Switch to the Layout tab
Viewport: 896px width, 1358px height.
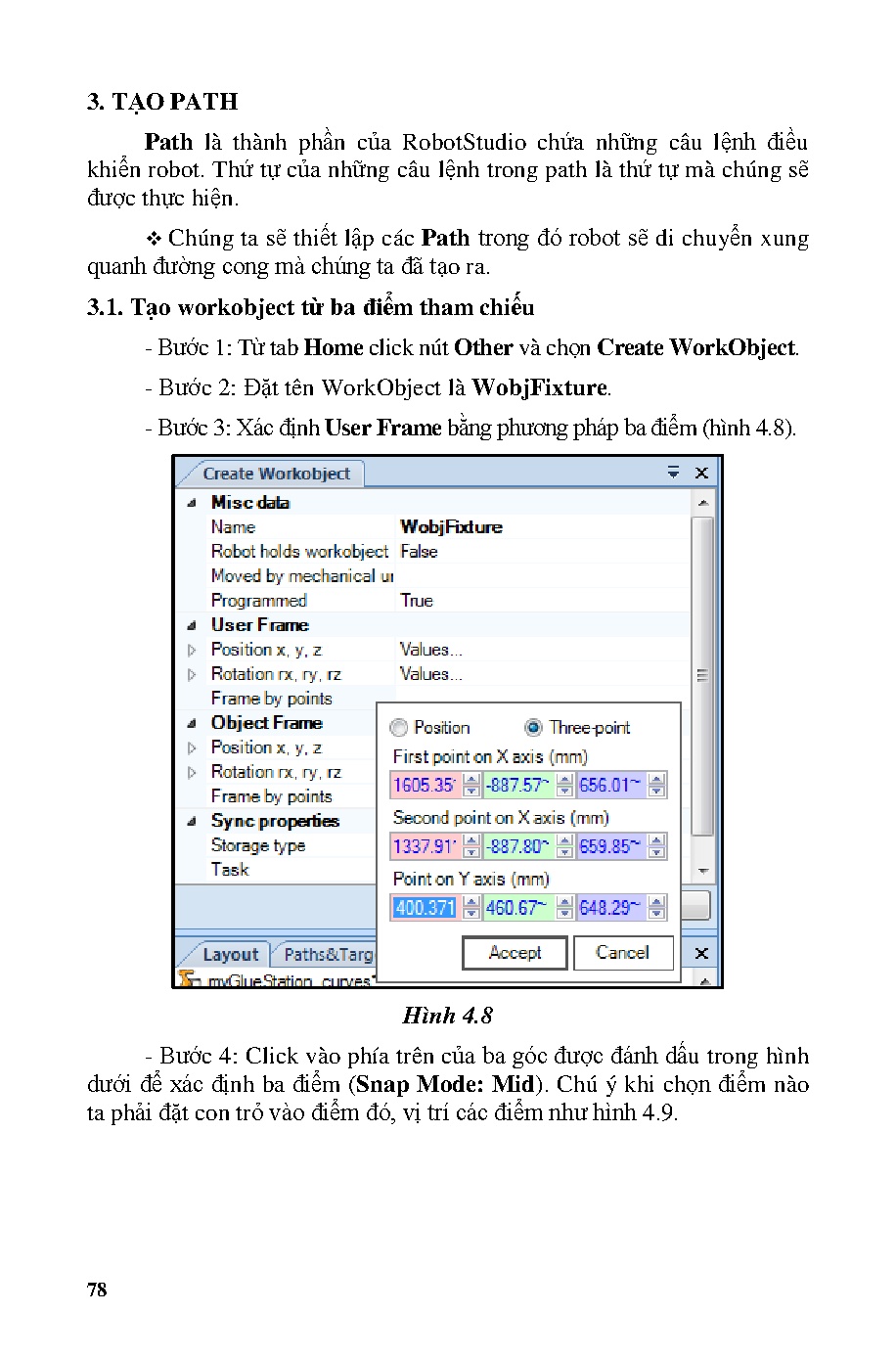(229, 955)
